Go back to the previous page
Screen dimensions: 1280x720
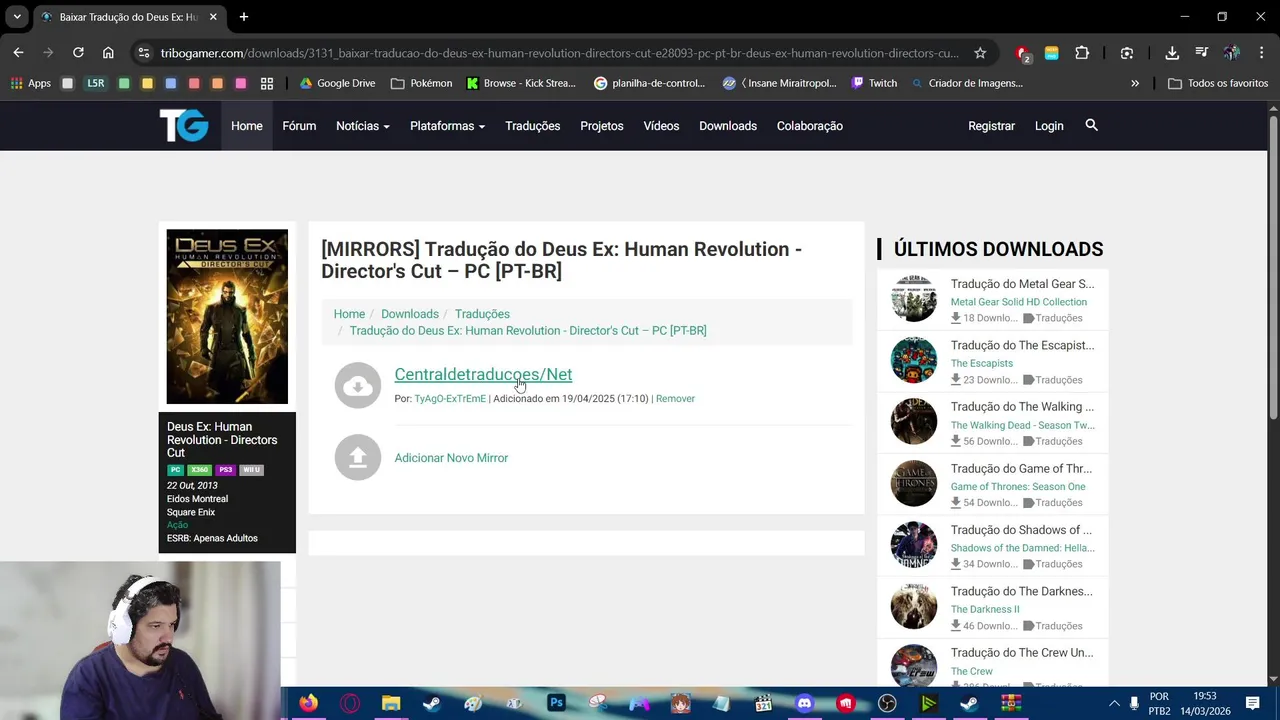[x=18, y=53]
